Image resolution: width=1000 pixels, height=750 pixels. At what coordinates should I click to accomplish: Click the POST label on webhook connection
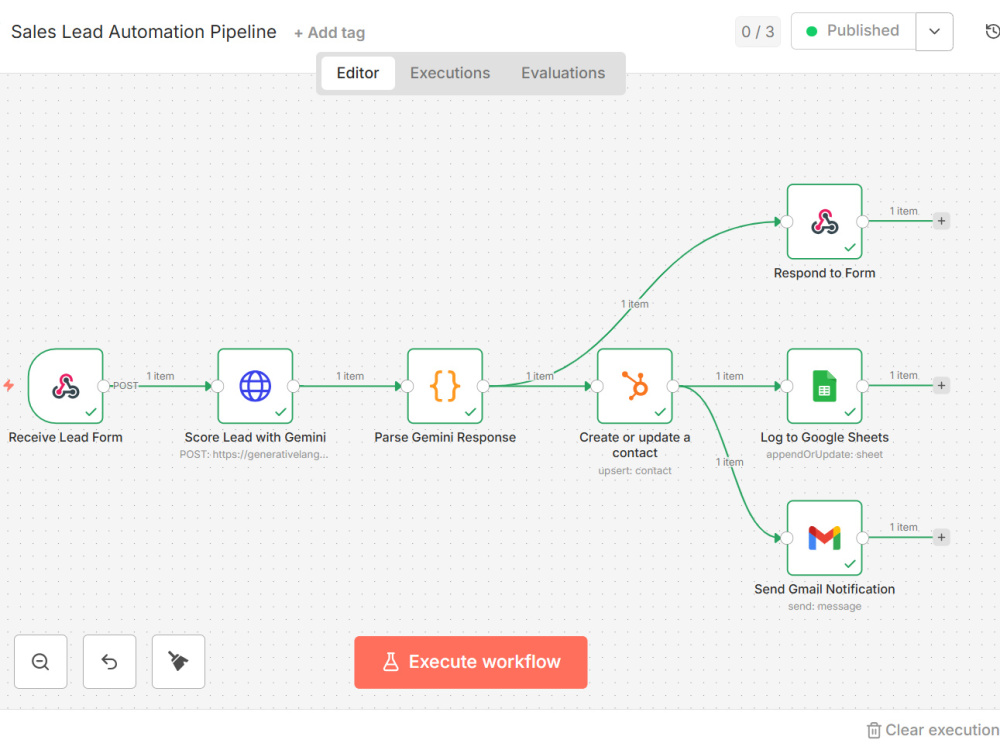pyautogui.click(x=125, y=386)
